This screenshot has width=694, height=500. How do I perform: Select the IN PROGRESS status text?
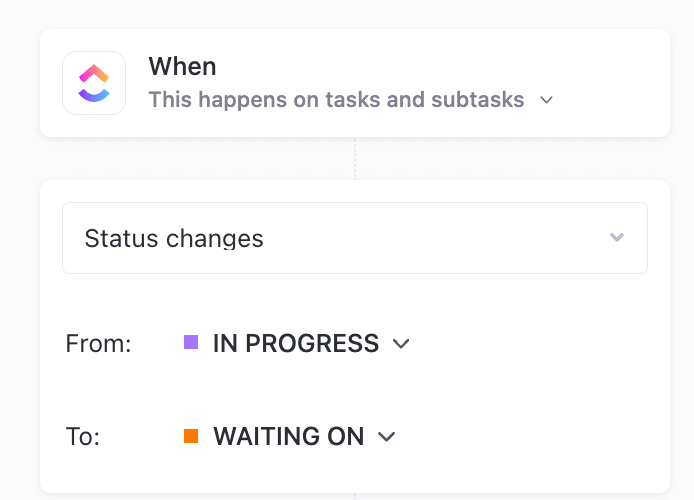[296, 344]
